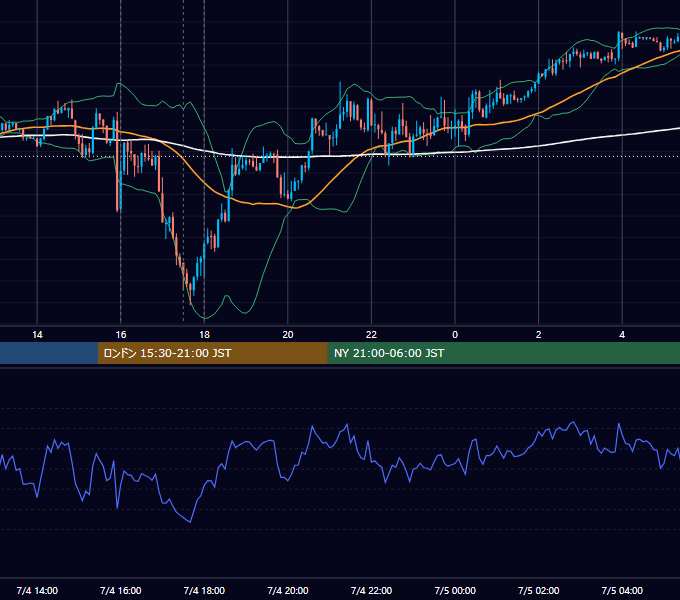Click the 7/4 16:00 time label

point(121,590)
